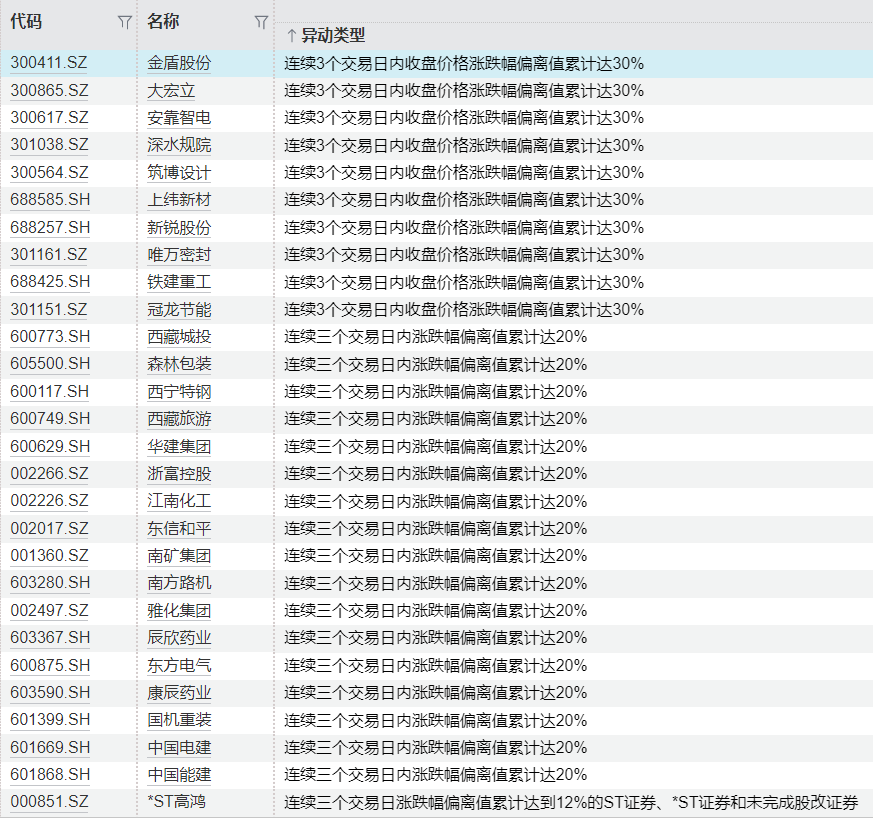Open stock name 东方电气
This screenshot has height=819, width=873.
(x=179, y=665)
